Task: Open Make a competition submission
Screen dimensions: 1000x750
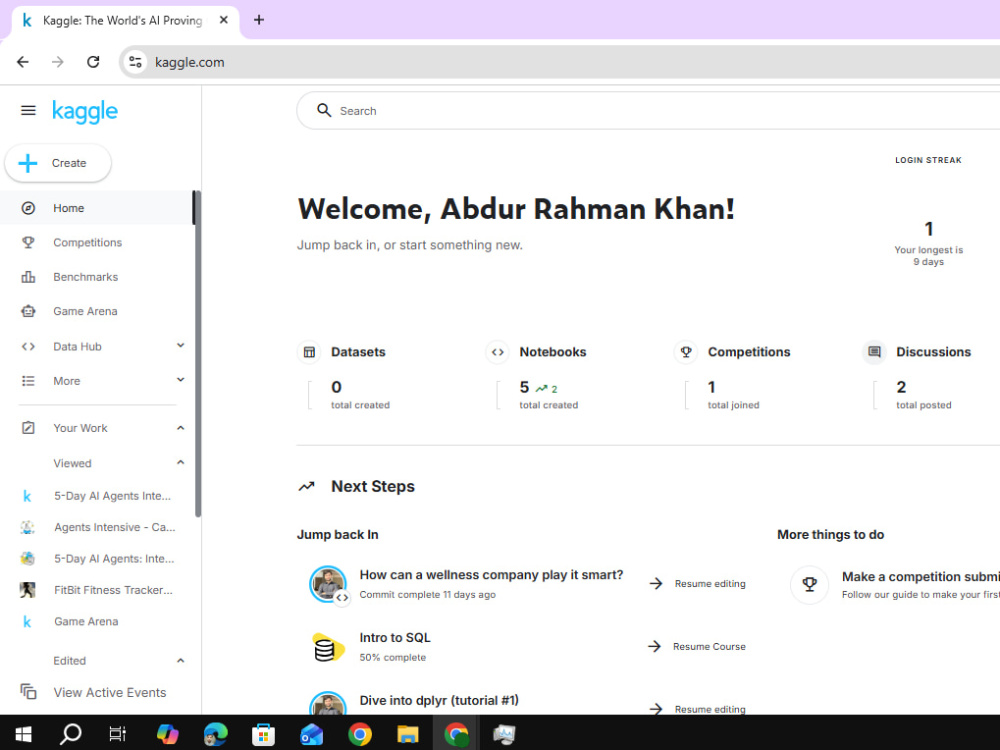Action: [x=920, y=577]
